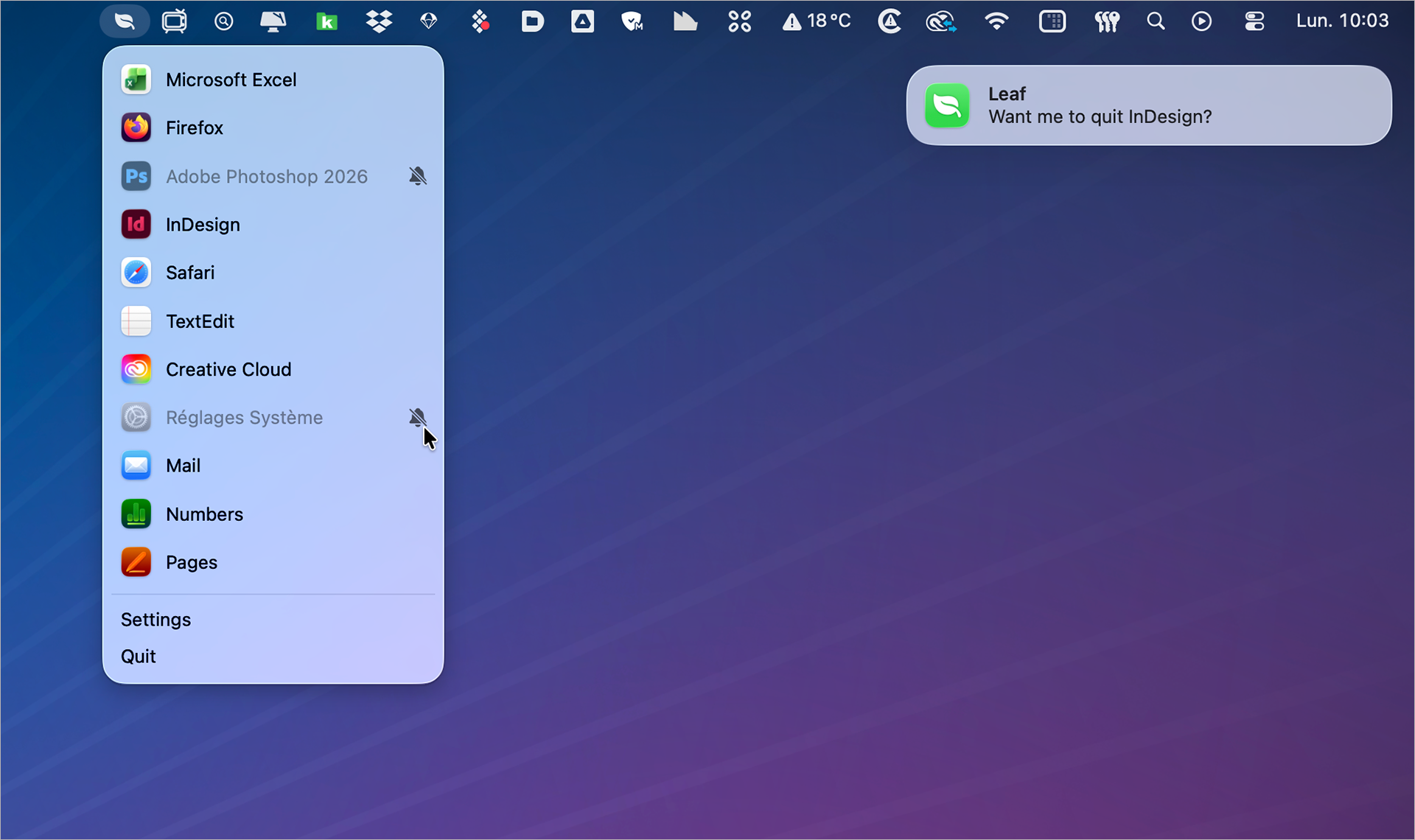Open Control Center in the menu bar
1415x840 pixels.
pos(1254,21)
